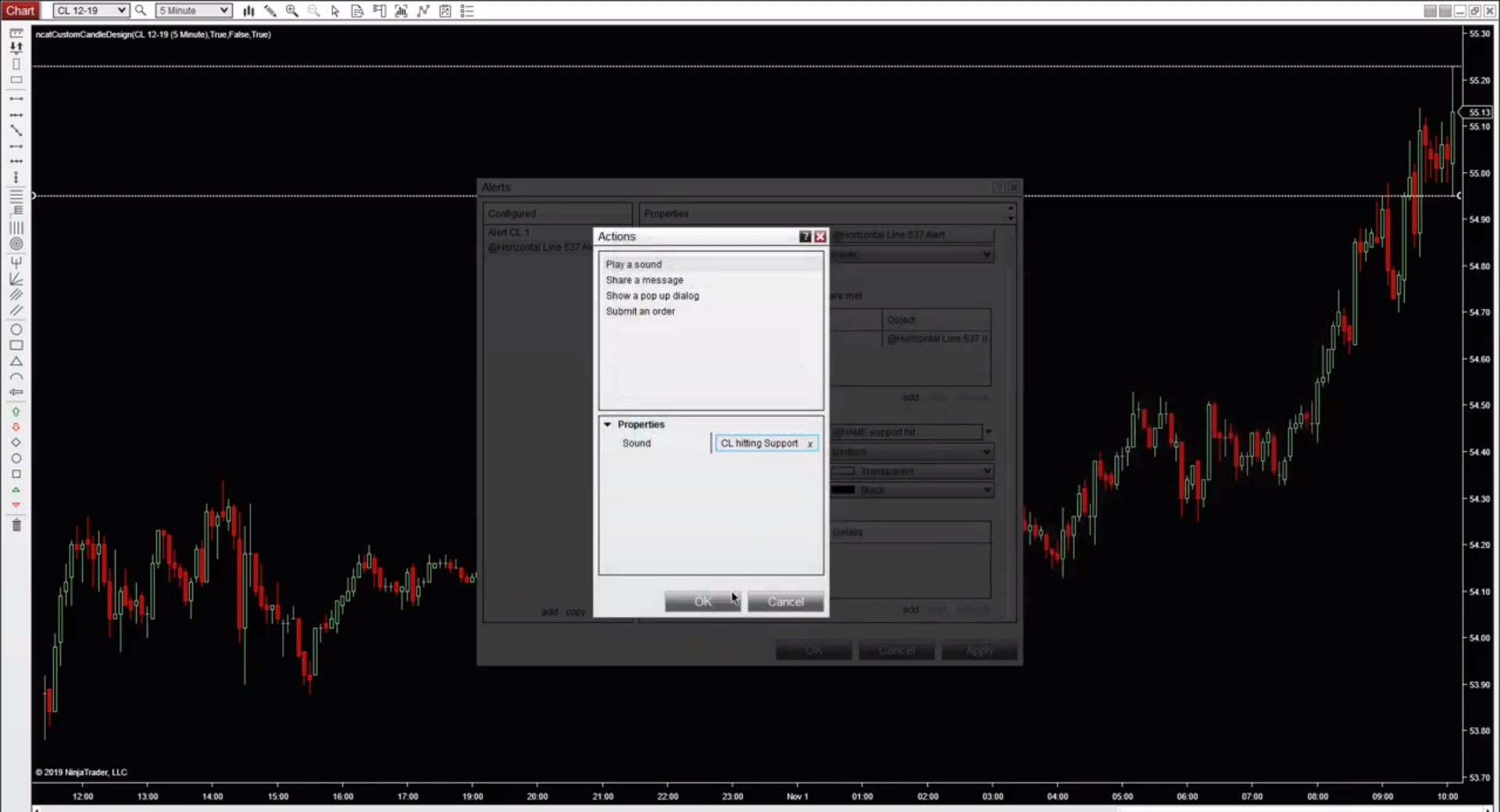Image resolution: width=1500 pixels, height=812 pixels.
Task: Clear the 'CL hitting Support' sound with x
Action: [810, 444]
